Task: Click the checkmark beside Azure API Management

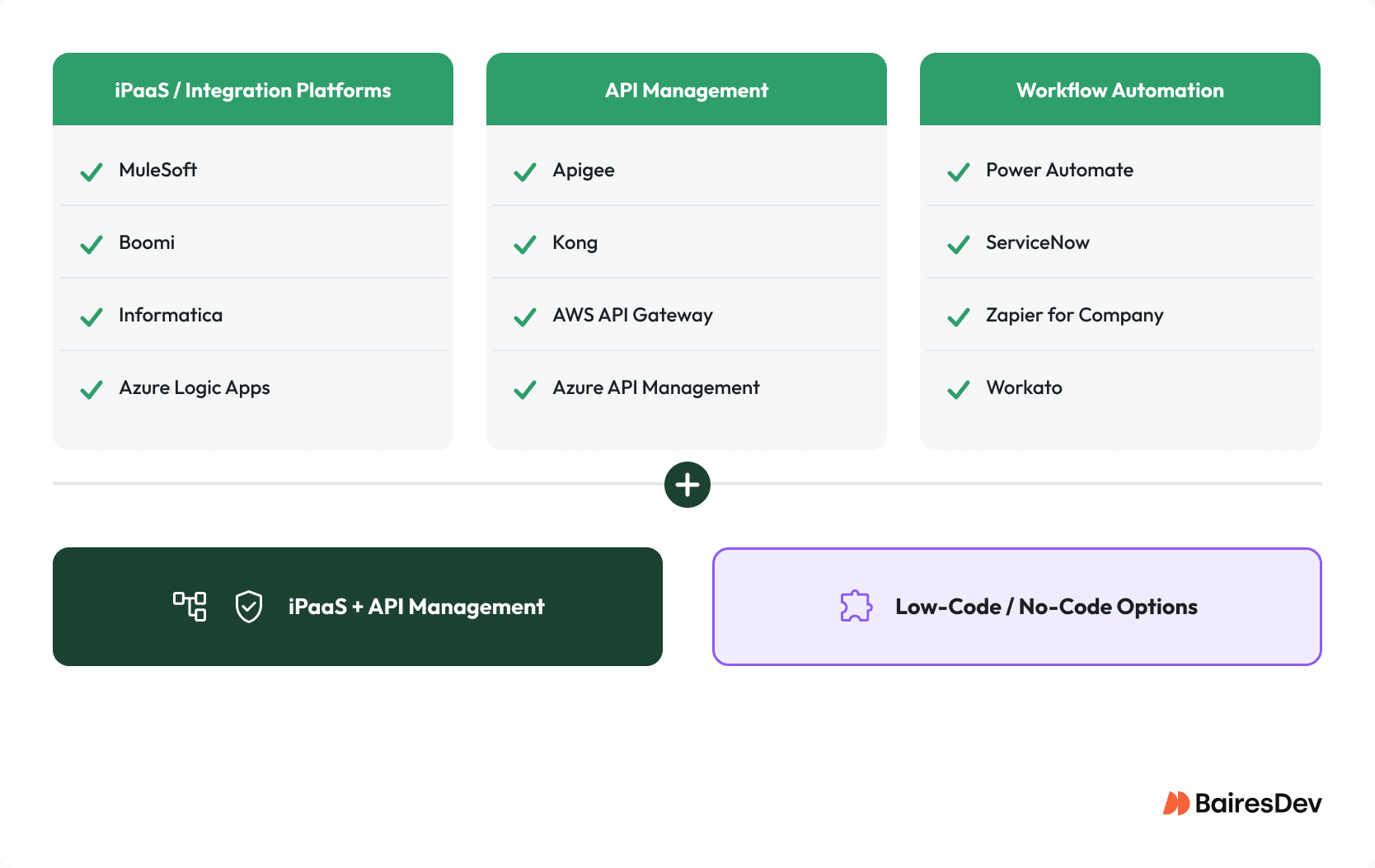Action: 525,389
